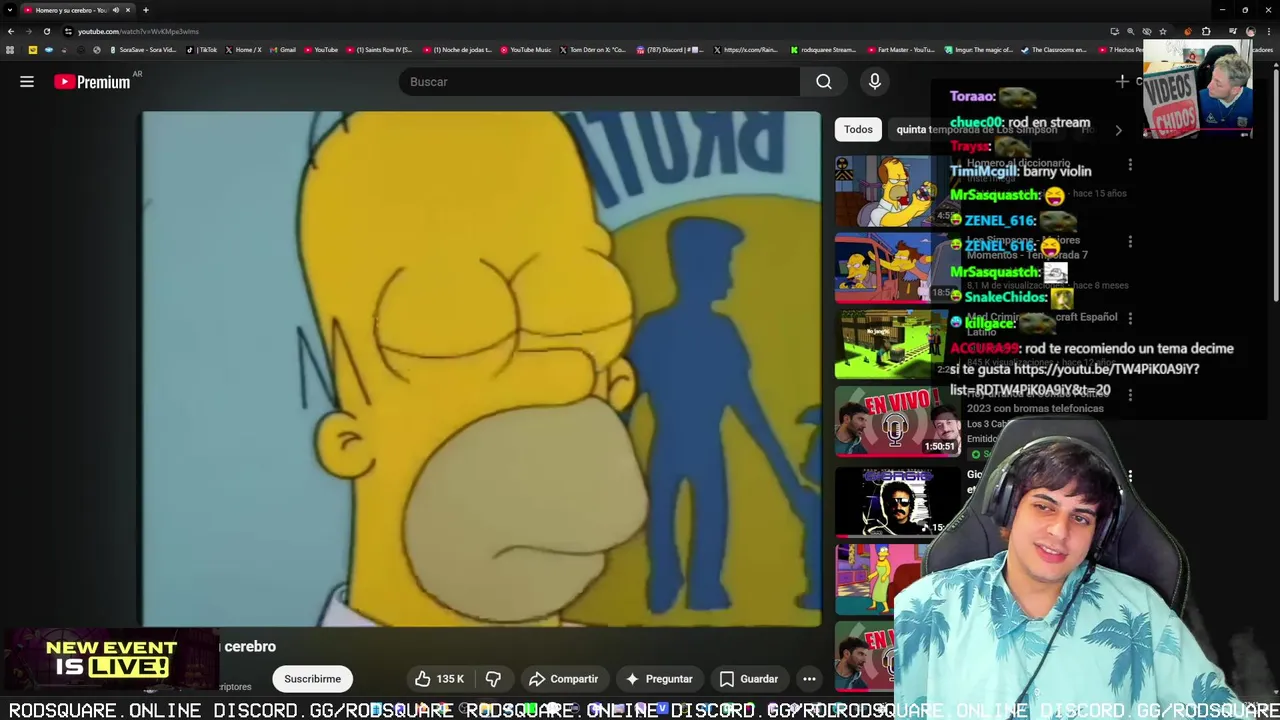This screenshot has width=1280, height=720.
Task: Open the Imgur bookmark
Action: click(x=980, y=50)
